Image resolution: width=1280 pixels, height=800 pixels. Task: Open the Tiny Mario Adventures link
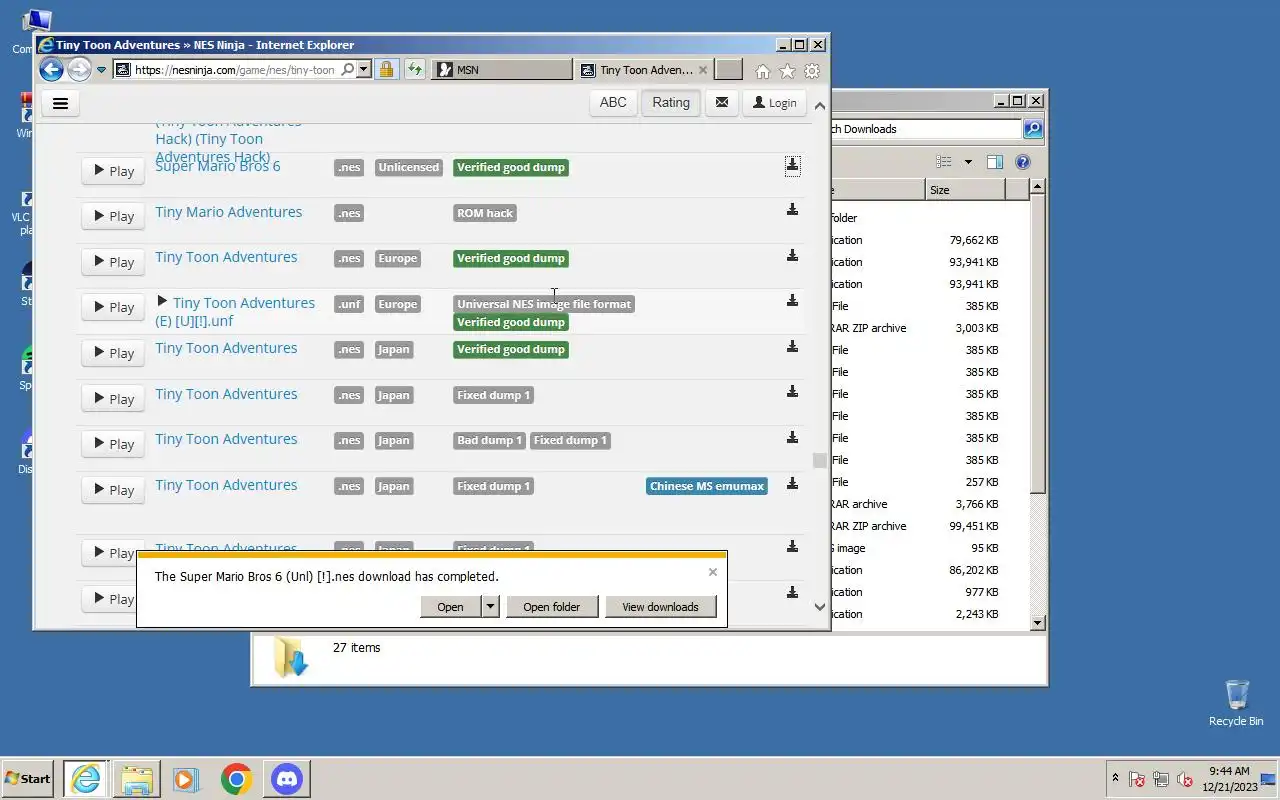click(228, 212)
